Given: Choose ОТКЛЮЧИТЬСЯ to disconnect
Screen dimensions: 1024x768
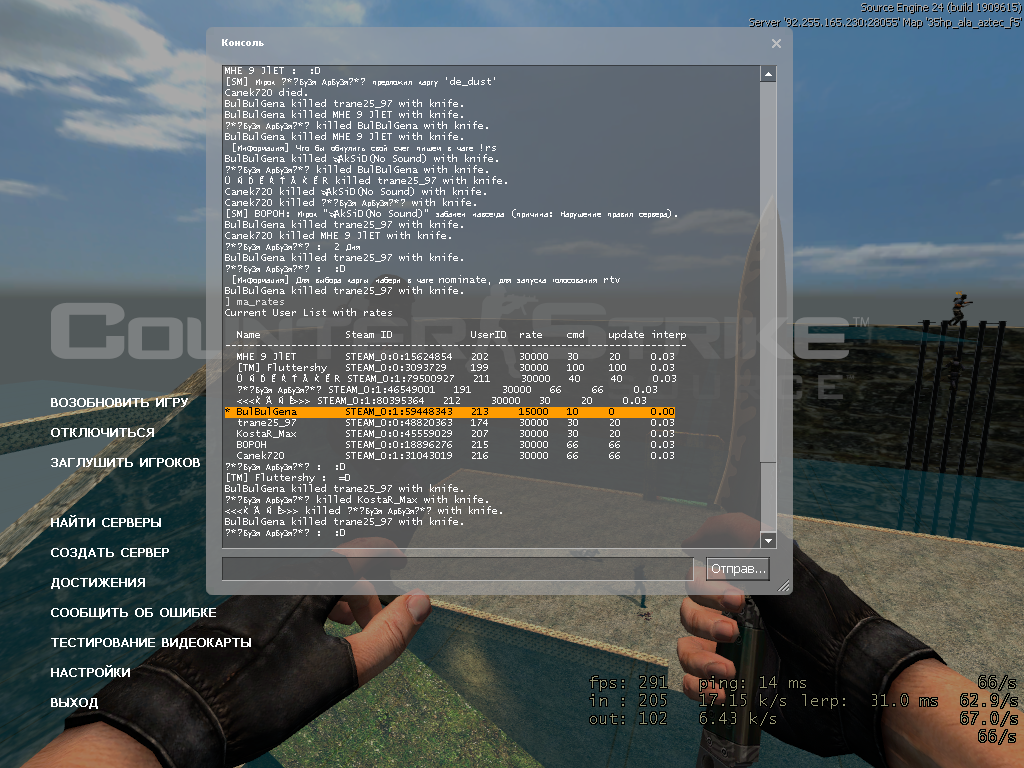Looking at the screenshot, I should coord(103,432).
